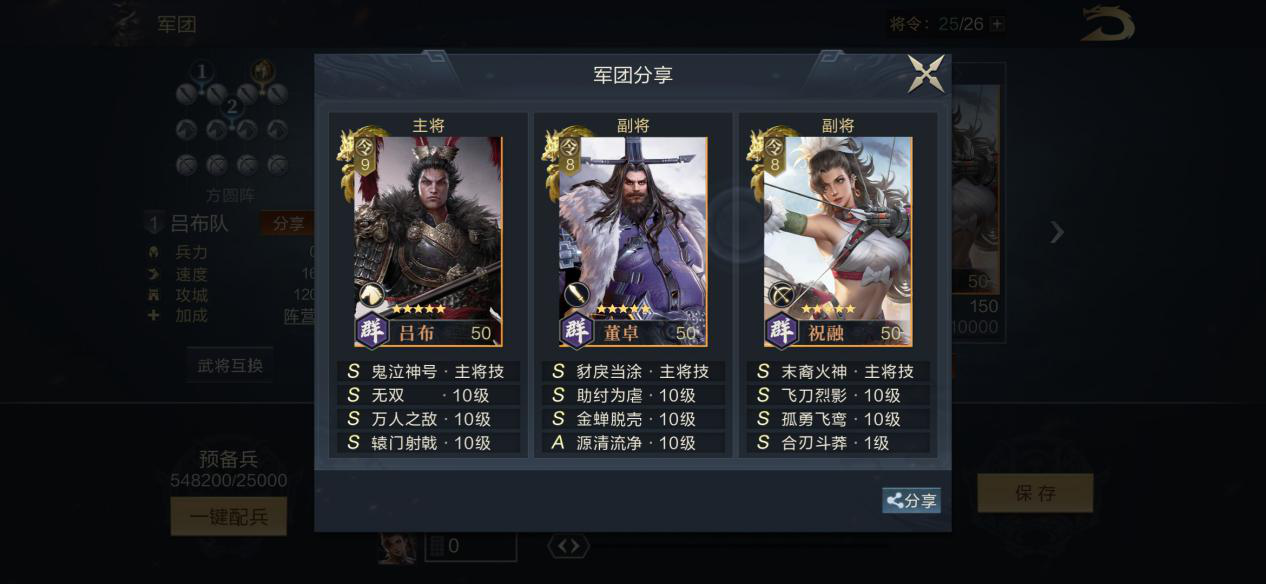The width and height of the screenshot is (1266, 584).
Task: Click the plus icon next to 将令 count
Action: click(x=996, y=24)
